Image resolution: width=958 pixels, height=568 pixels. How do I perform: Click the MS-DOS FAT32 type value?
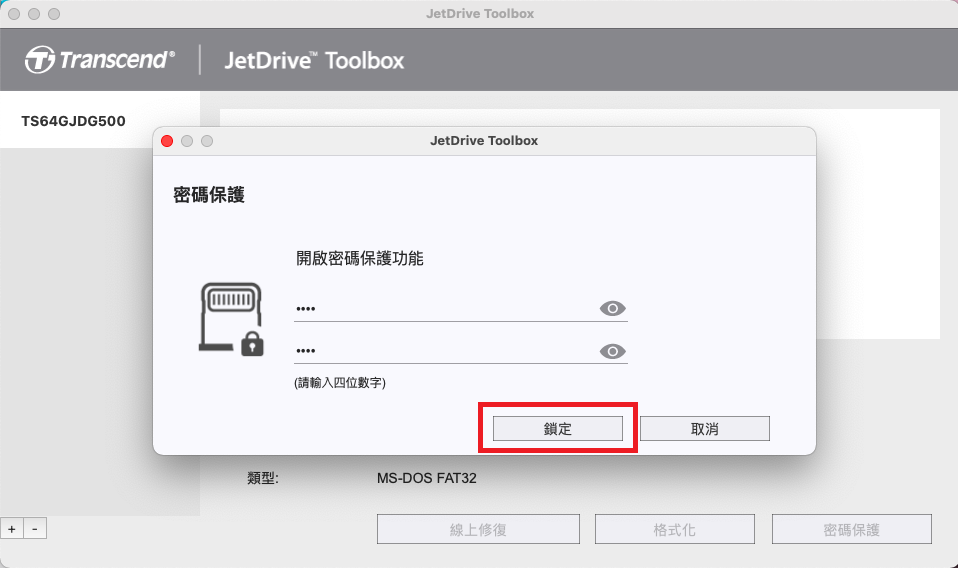[426, 478]
